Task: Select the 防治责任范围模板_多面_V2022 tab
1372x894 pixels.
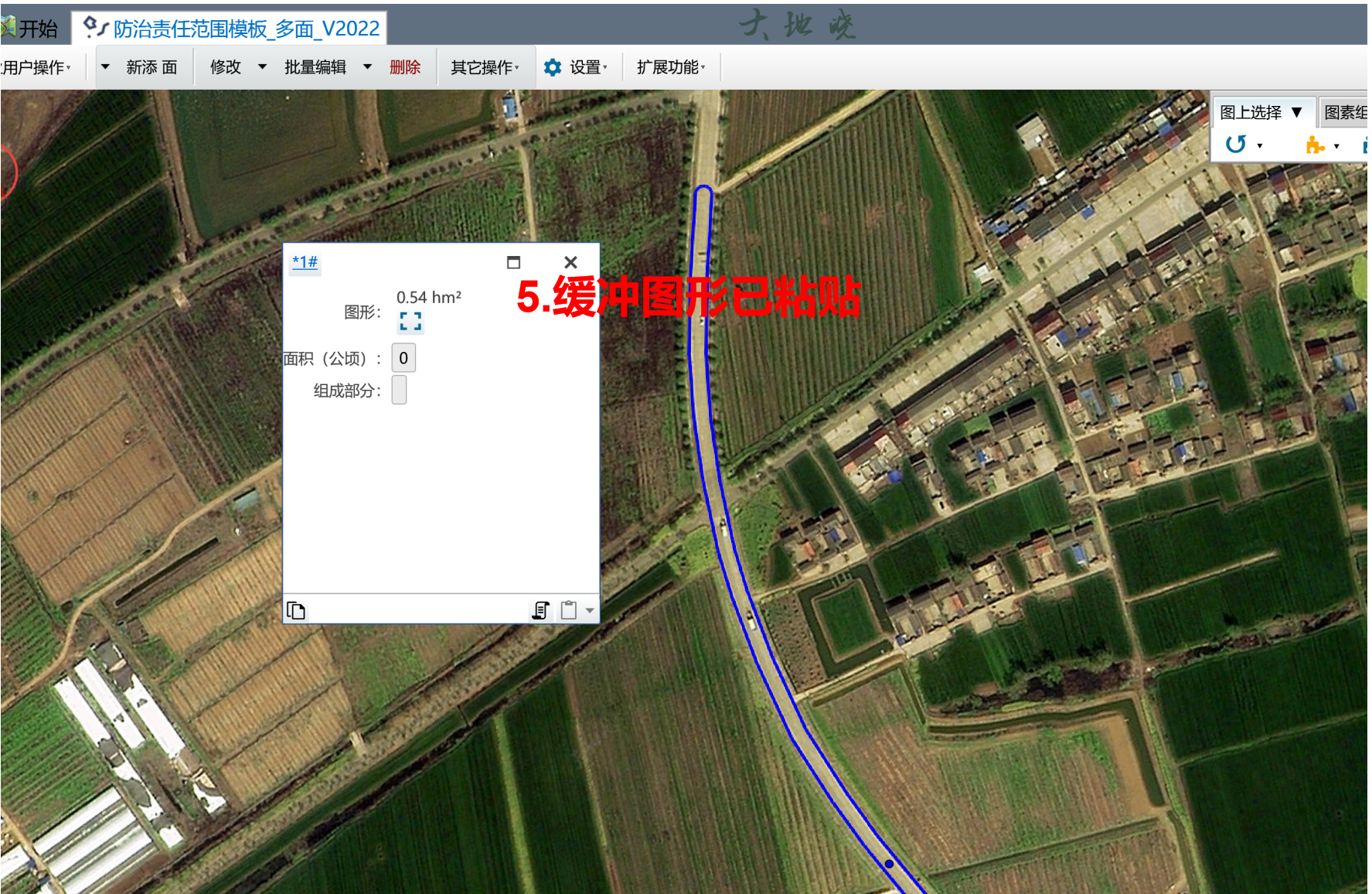Action: coord(230,29)
